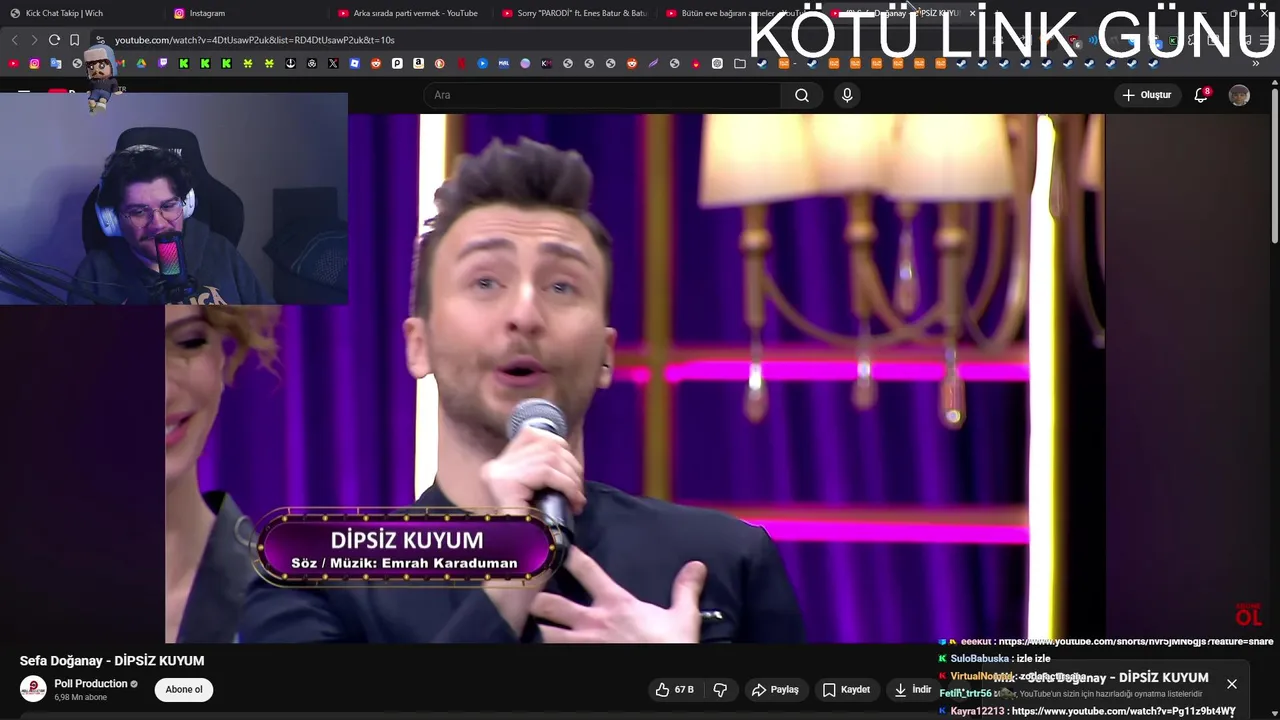Open the Roblox bookmark icon

coord(354,63)
